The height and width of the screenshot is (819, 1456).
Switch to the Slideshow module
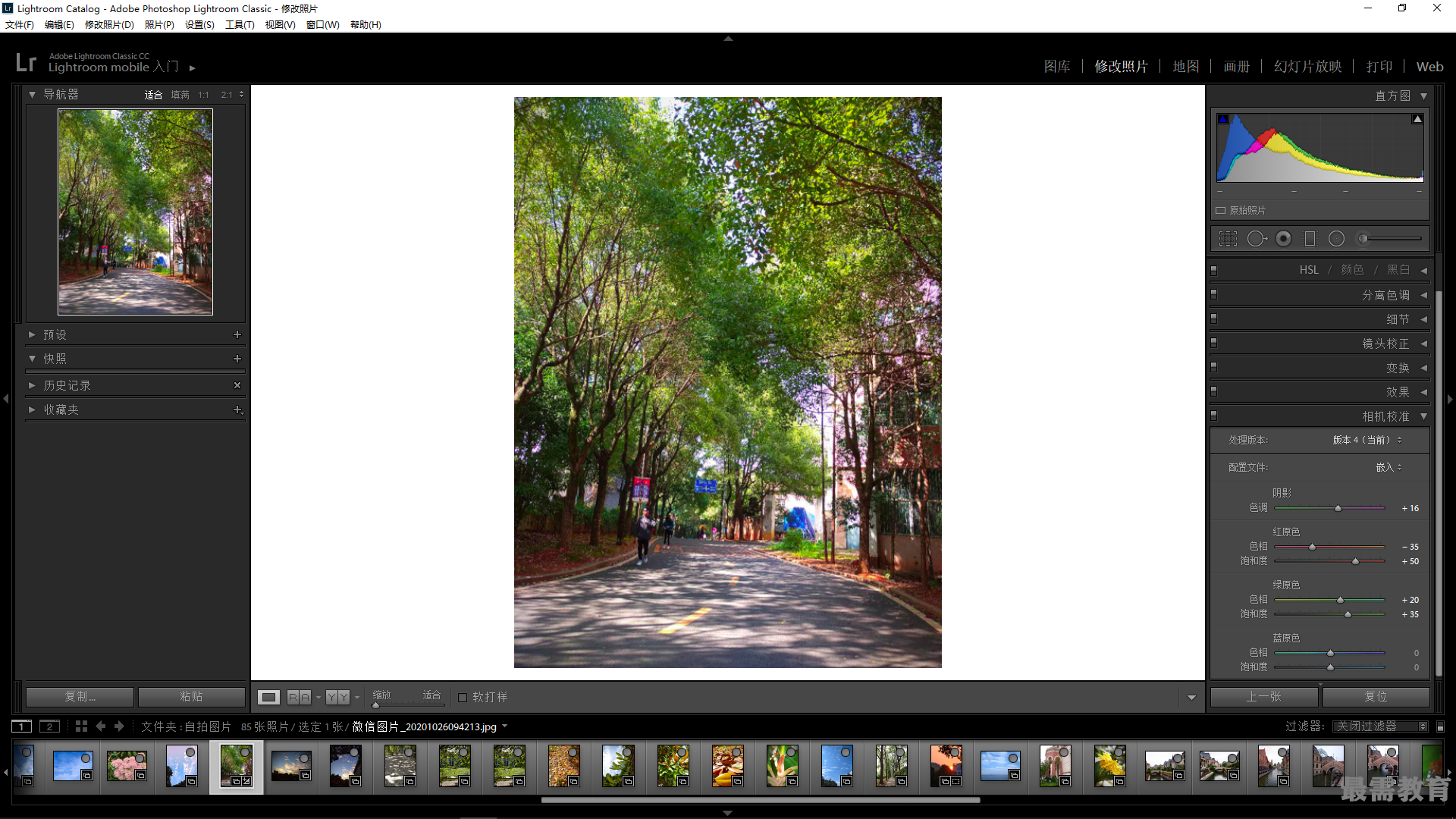coord(1308,67)
